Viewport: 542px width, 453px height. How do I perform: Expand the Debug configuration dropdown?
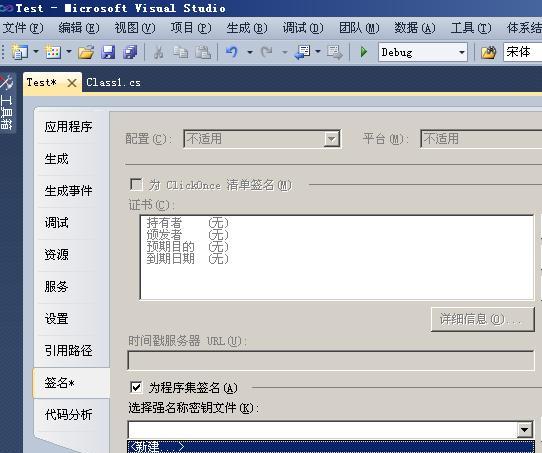pyautogui.click(x=461, y=53)
